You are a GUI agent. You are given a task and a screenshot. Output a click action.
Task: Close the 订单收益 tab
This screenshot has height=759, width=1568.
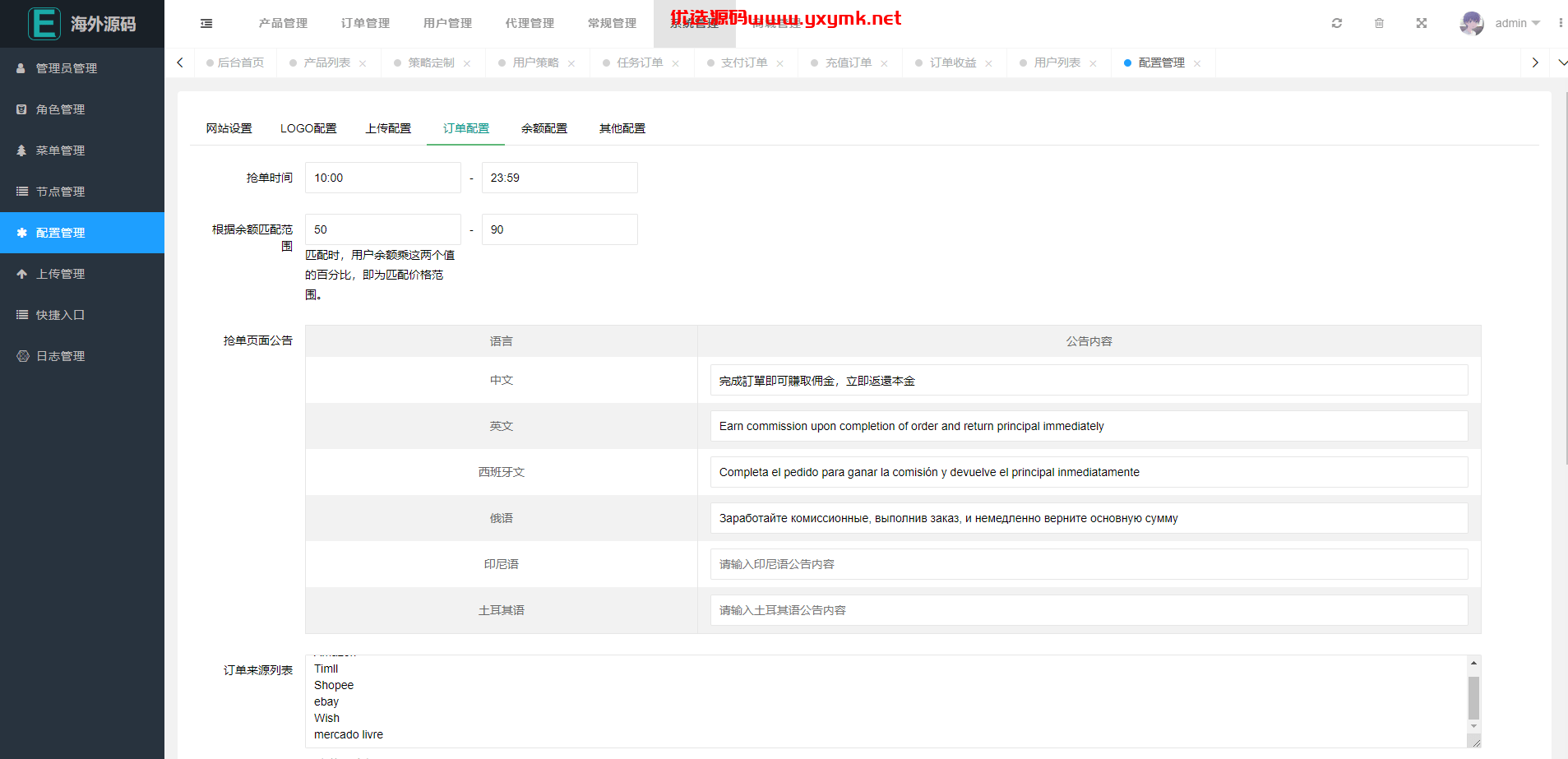(989, 63)
